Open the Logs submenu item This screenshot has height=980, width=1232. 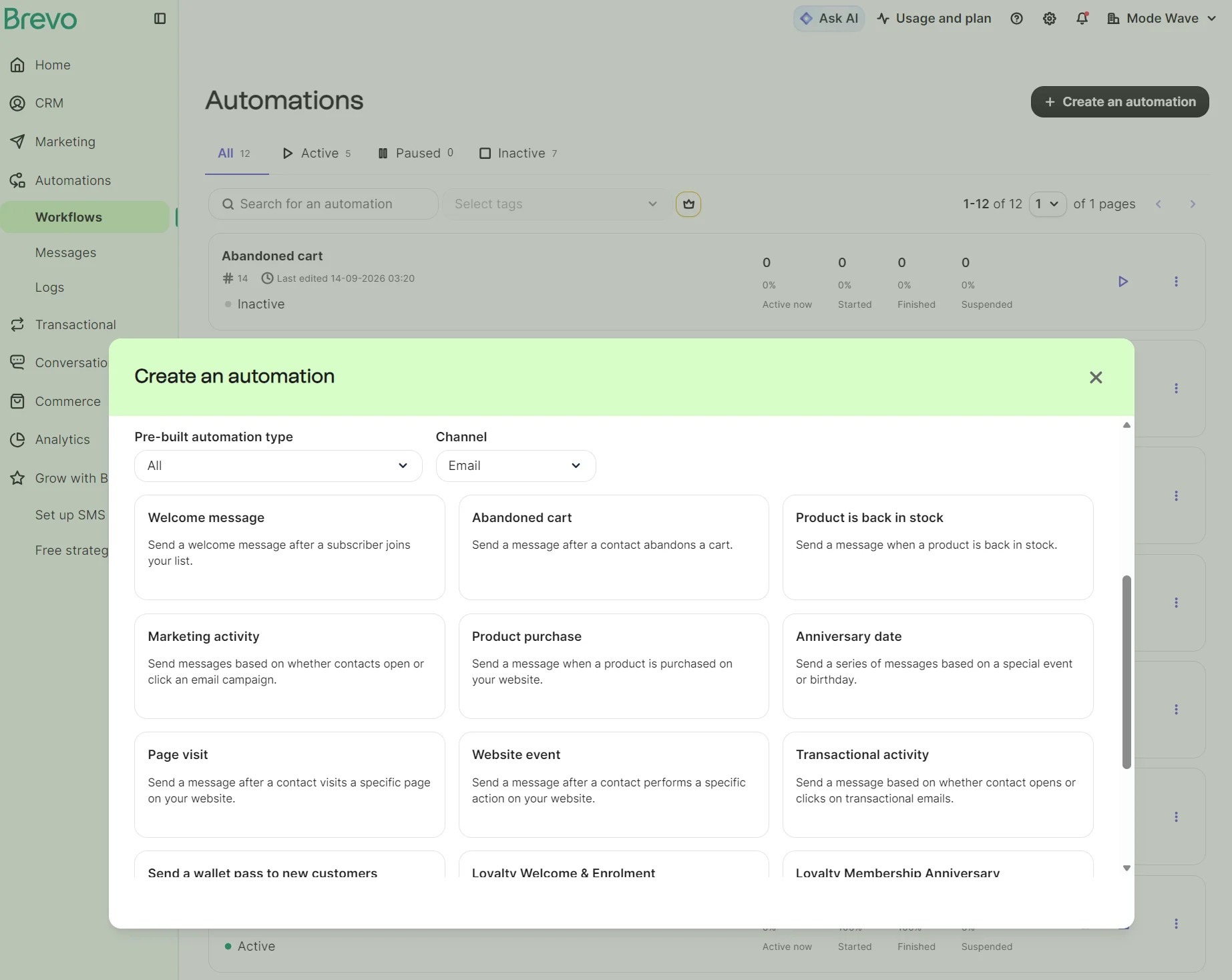click(x=49, y=287)
